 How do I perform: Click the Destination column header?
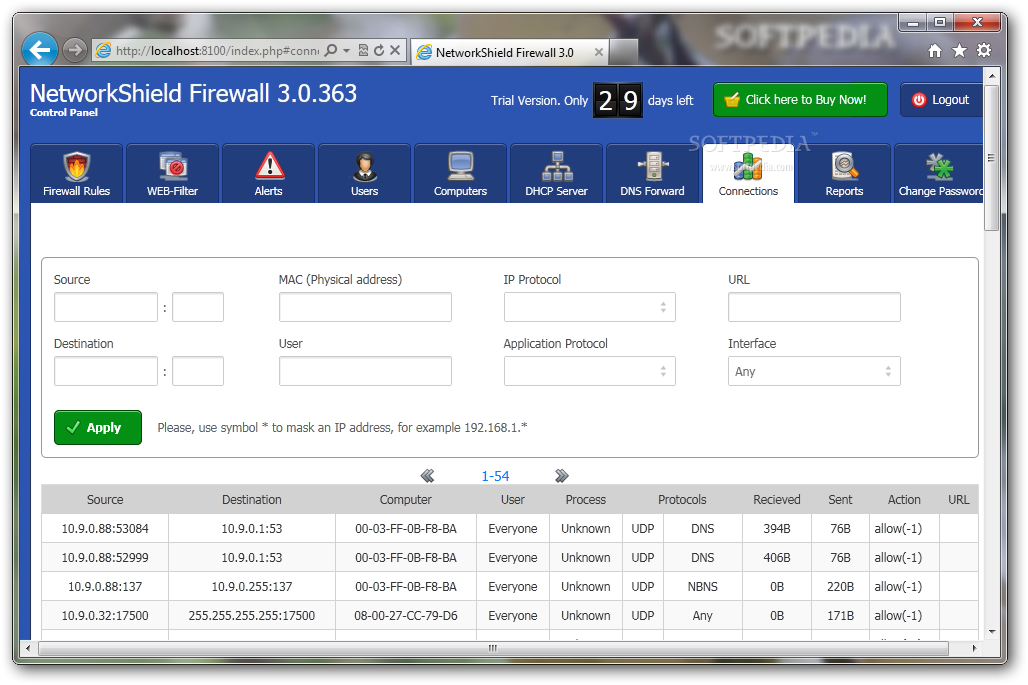click(x=252, y=499)
